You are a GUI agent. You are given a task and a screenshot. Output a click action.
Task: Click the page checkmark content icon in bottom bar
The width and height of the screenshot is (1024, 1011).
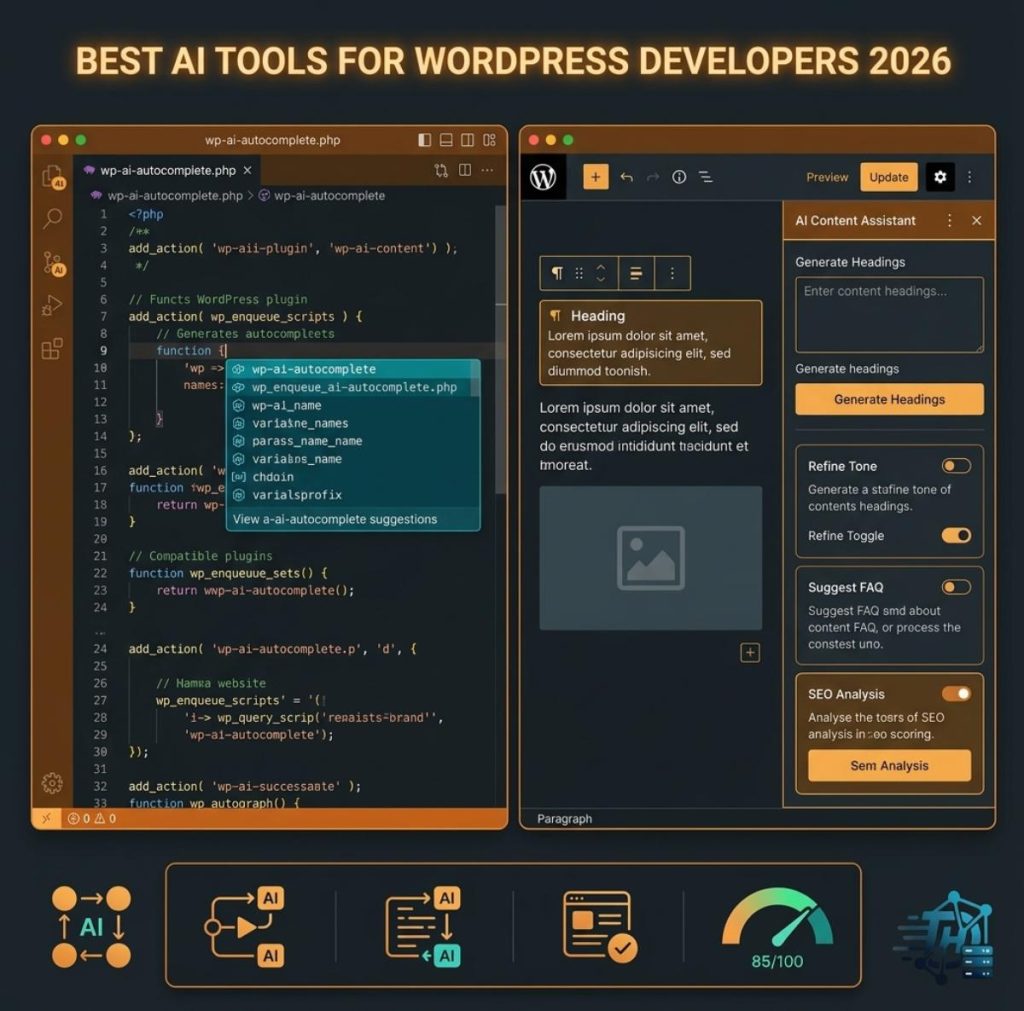tap(600, 926)
